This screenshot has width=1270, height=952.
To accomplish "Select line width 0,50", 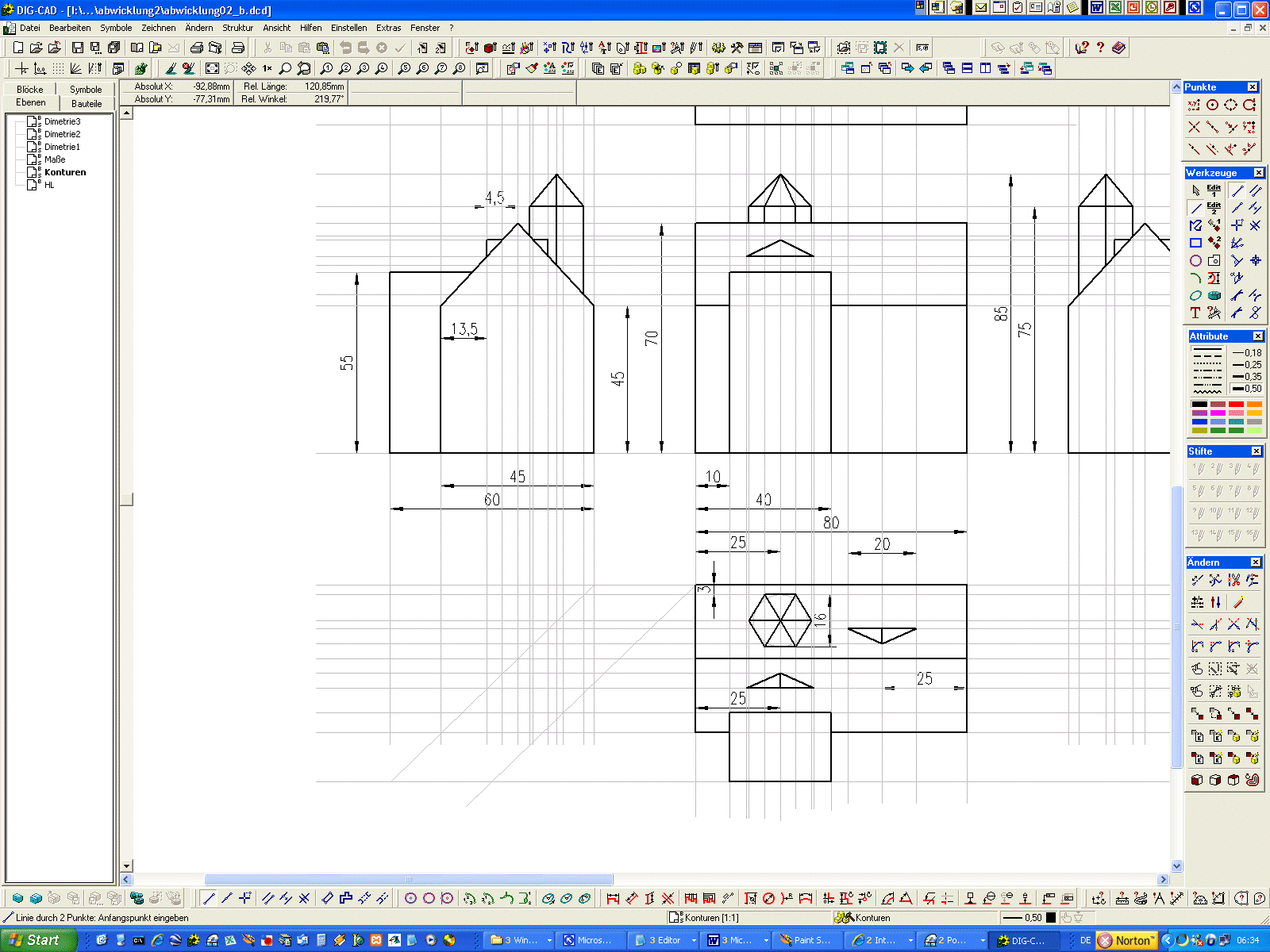I will [x=1246, y=389].
